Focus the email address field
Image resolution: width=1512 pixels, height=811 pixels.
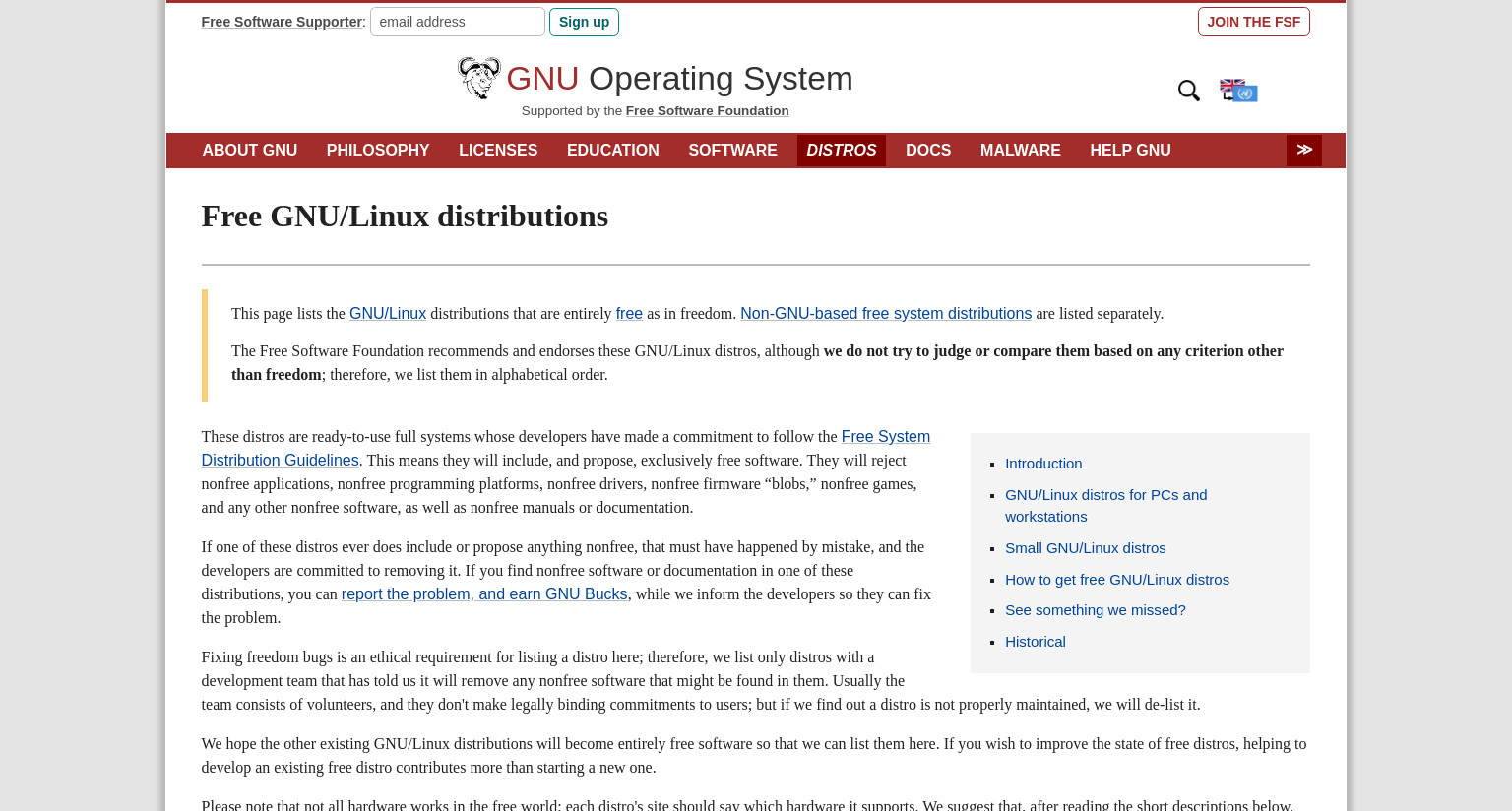[x=458, y=22]
